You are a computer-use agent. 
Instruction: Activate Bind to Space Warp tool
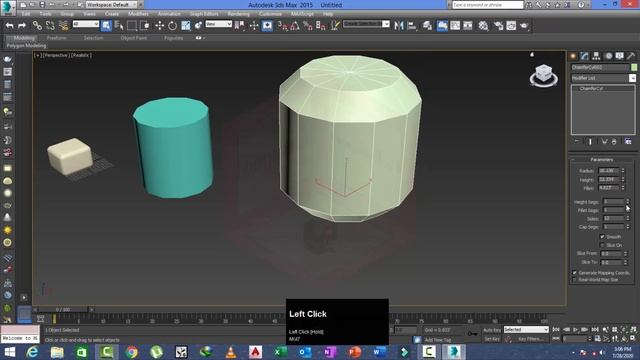coord(63,26)
